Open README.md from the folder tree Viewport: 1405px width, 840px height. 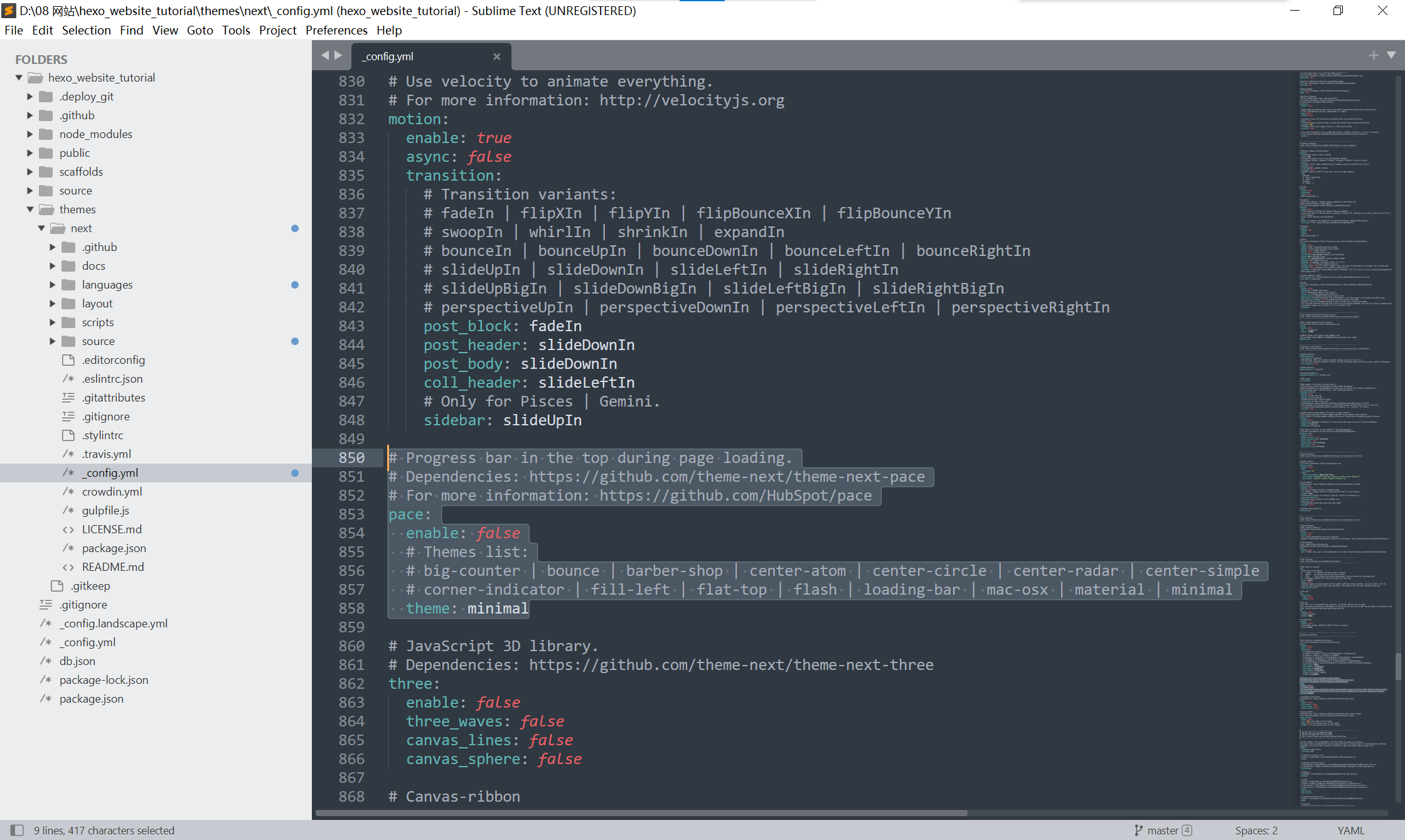tap(113, 566)
